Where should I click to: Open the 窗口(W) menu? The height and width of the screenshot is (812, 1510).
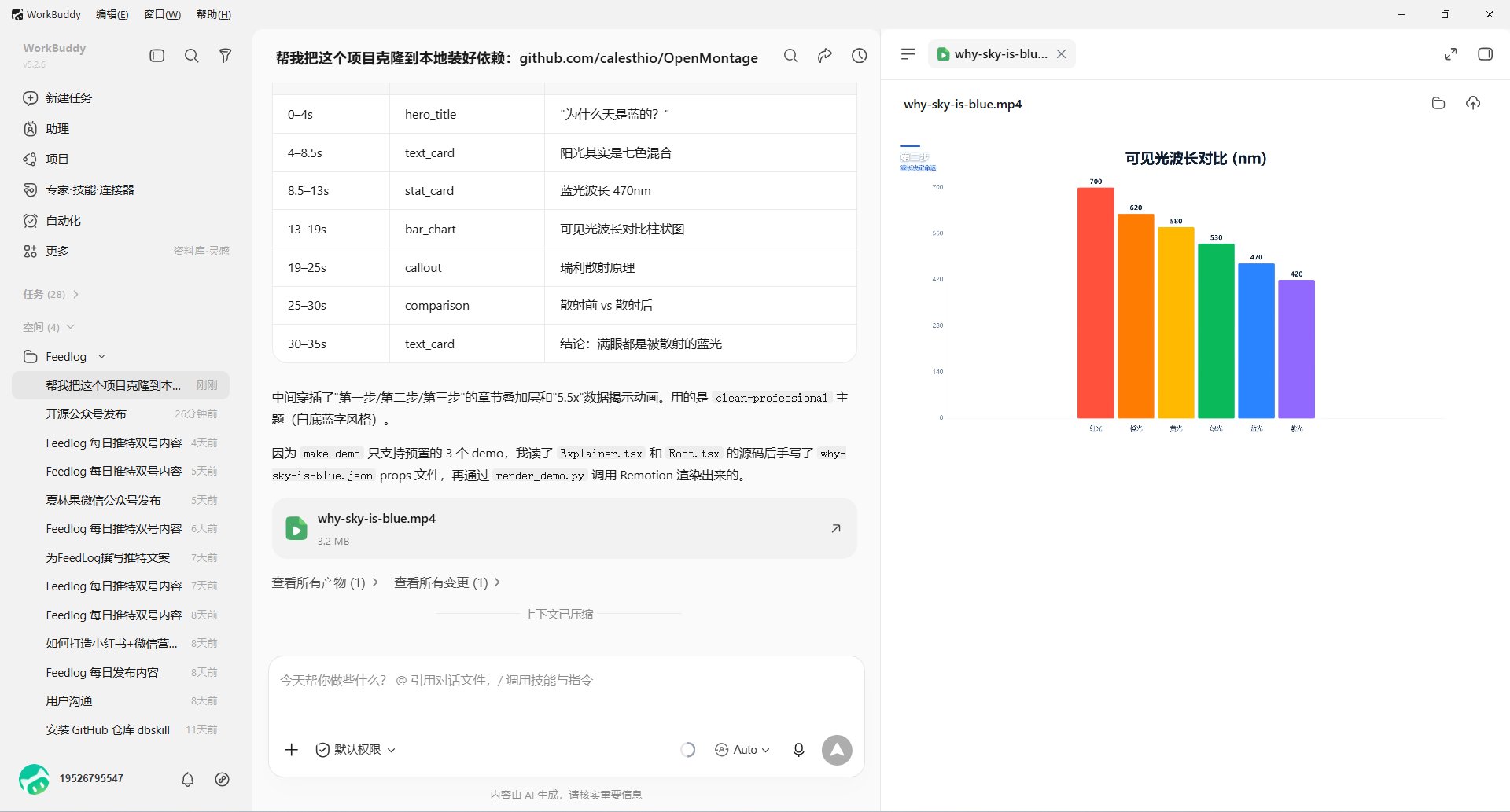162,14
